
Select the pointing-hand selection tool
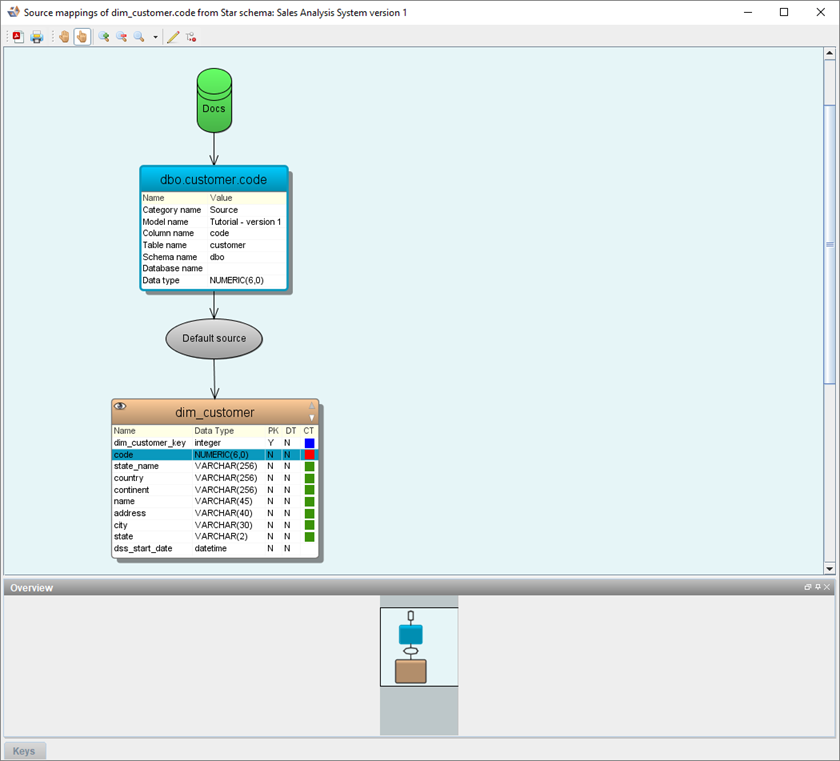(x=82, y=37)
